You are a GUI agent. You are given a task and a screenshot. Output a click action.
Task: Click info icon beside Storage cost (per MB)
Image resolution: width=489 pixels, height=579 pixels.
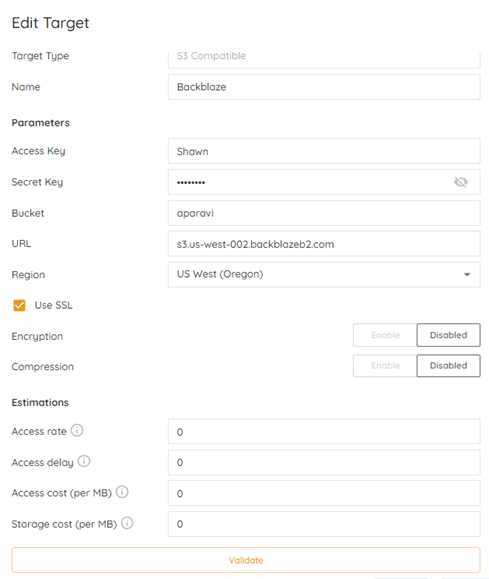[x=127, y=523]
